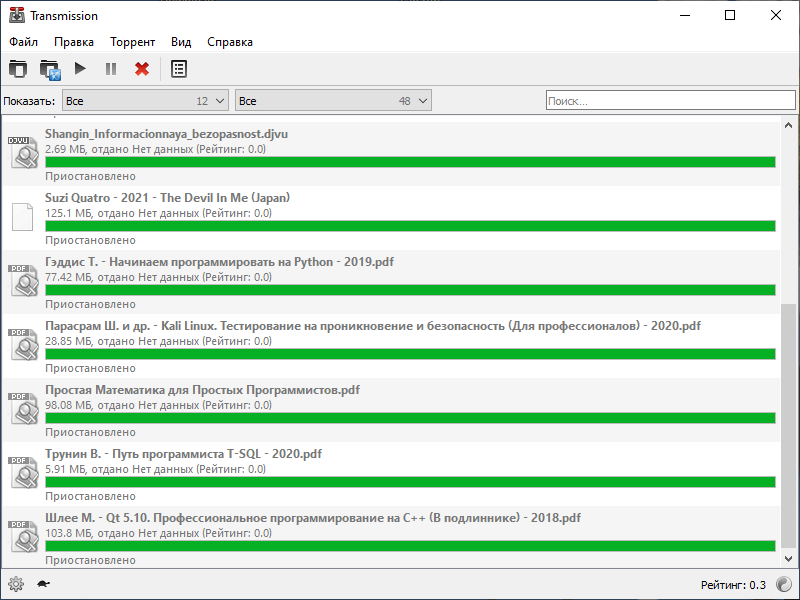Select Простая Математика для Простых Программистов.pdf

203,390
